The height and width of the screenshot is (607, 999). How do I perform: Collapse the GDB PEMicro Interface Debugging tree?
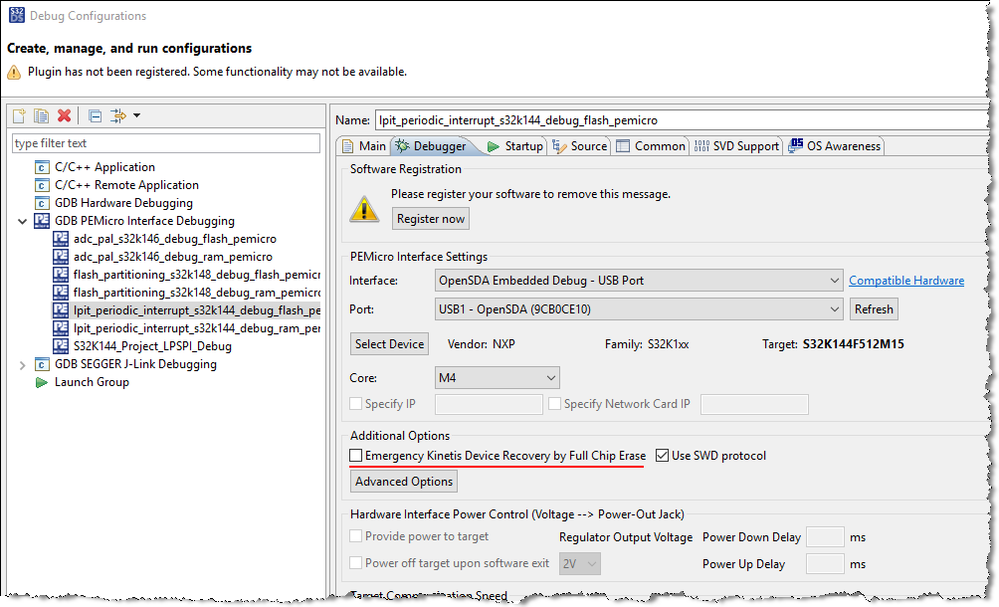22,220
